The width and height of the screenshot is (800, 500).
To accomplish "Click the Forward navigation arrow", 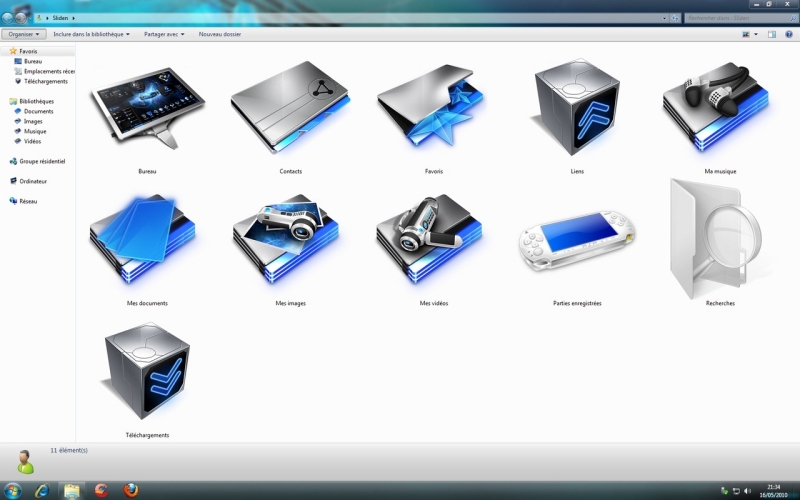I will coord(21,18).
